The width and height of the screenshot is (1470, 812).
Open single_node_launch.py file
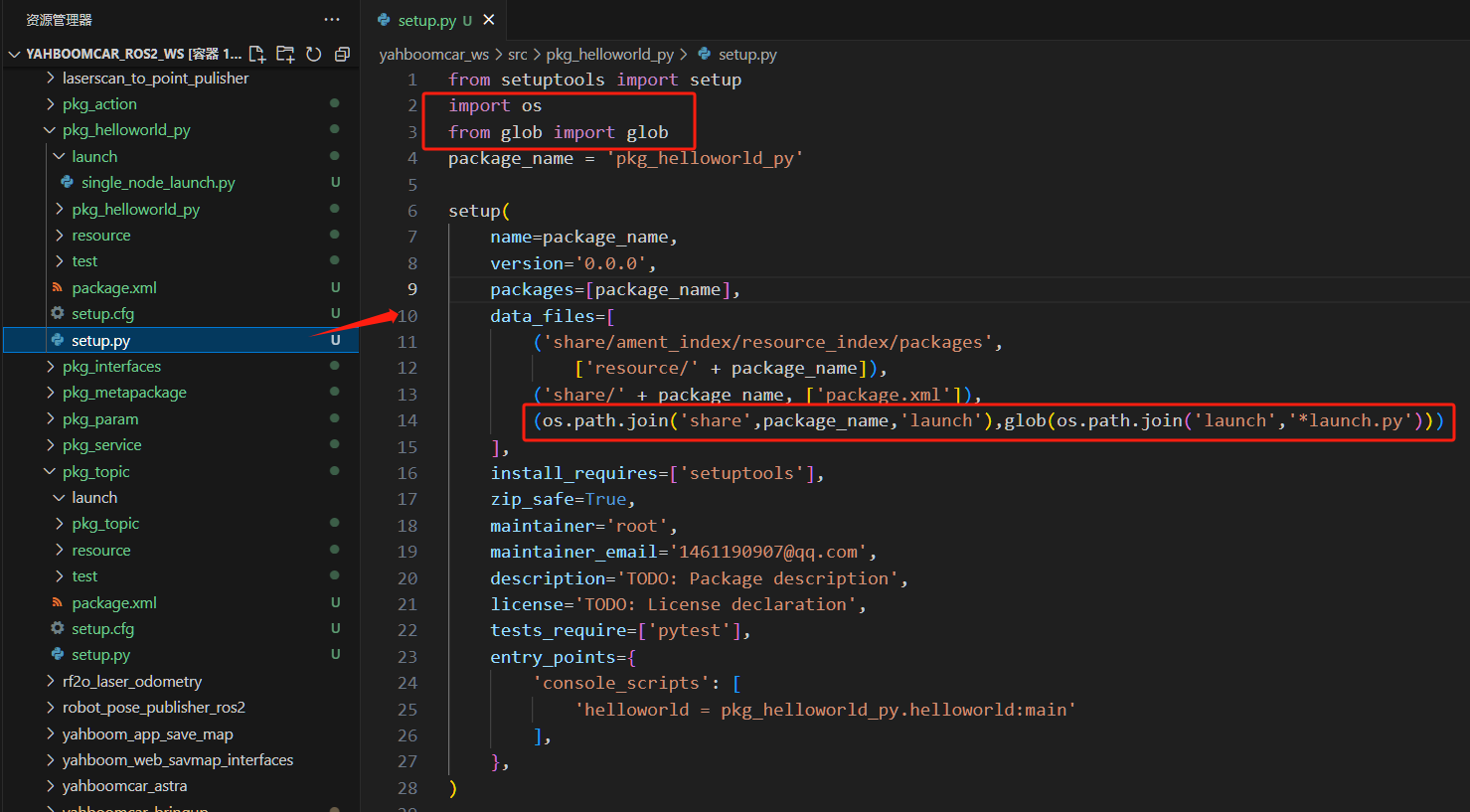click(158, 183)
